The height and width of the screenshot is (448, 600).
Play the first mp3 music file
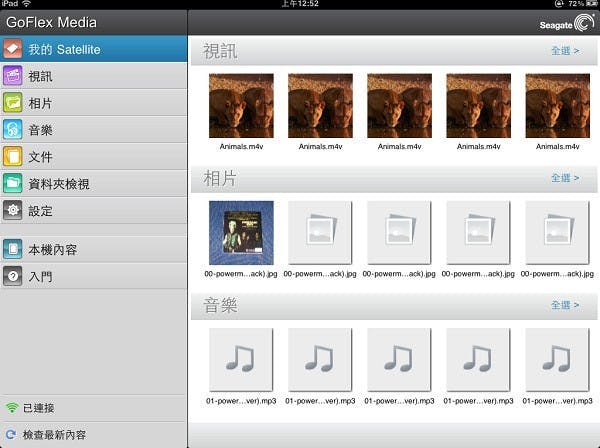tap(240, 359)
